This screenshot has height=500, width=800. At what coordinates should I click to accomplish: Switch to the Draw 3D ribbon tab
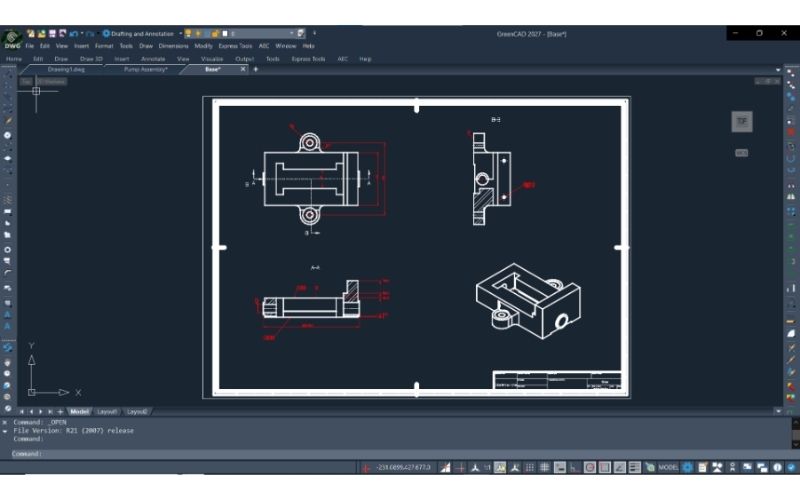(x=91, y=59)
